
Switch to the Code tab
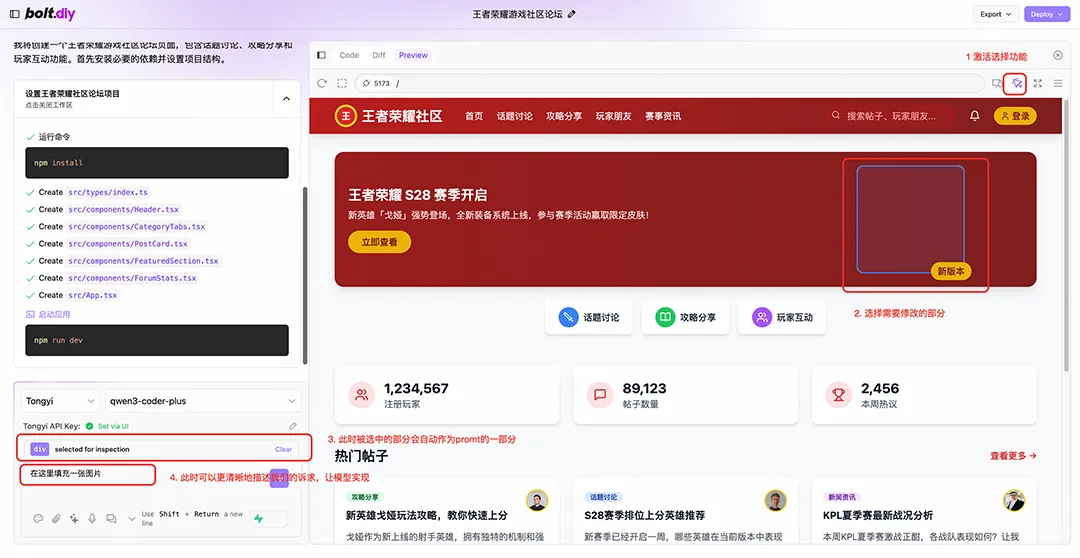[349, 55]
